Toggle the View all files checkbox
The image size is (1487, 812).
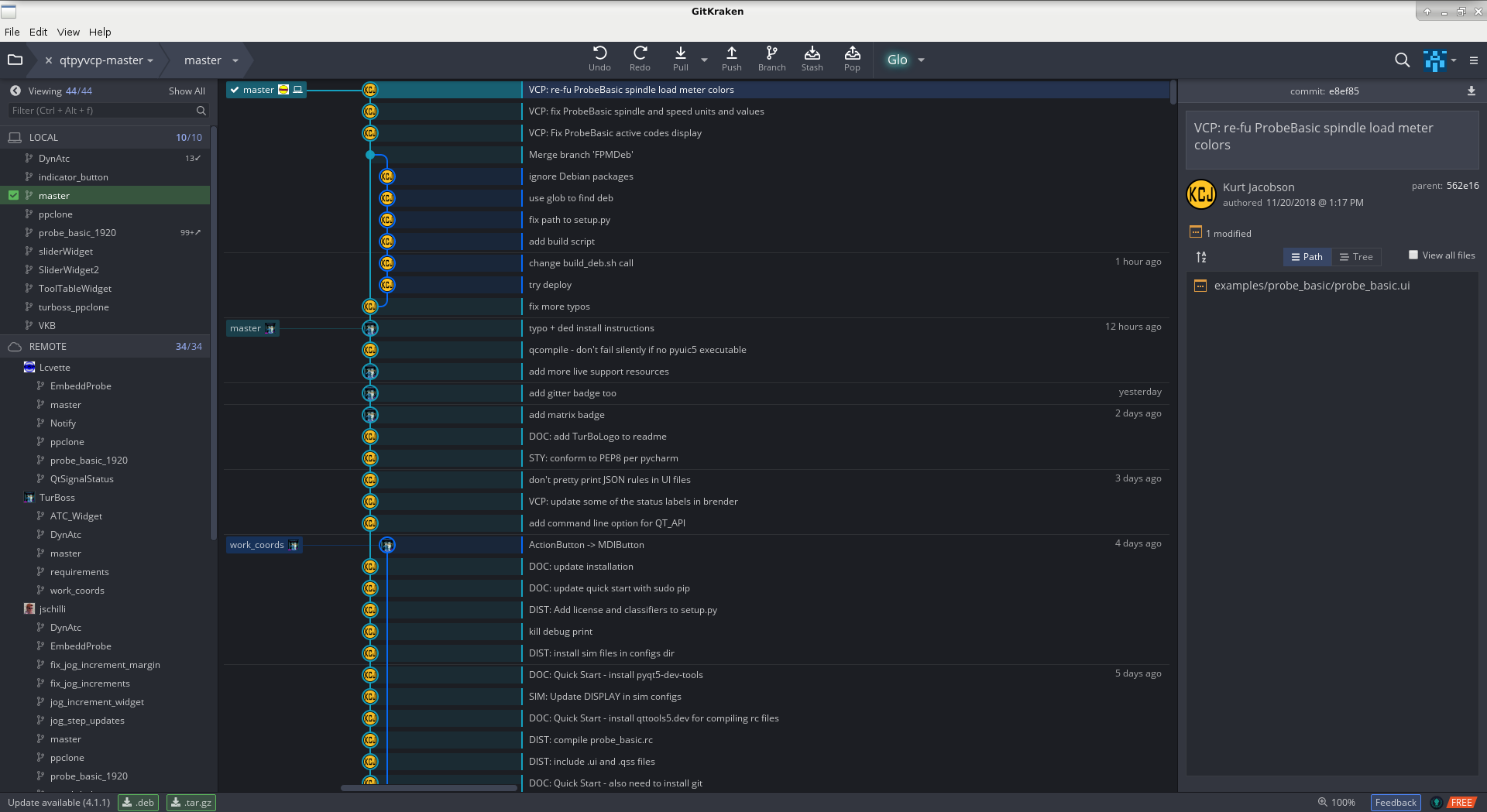[x=1413, y=255]
